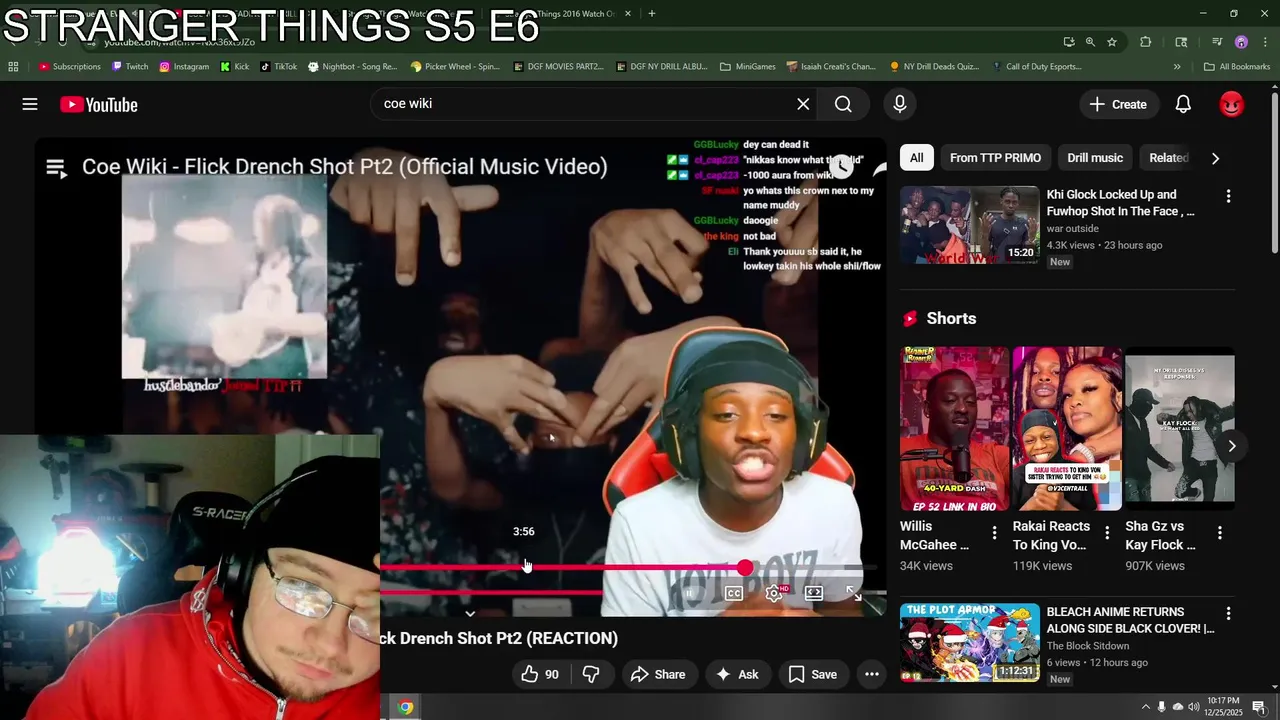Show next Shorts with right arrow
The width and height of the screenshot is (1280, 720).
(x=1231, y=446)
